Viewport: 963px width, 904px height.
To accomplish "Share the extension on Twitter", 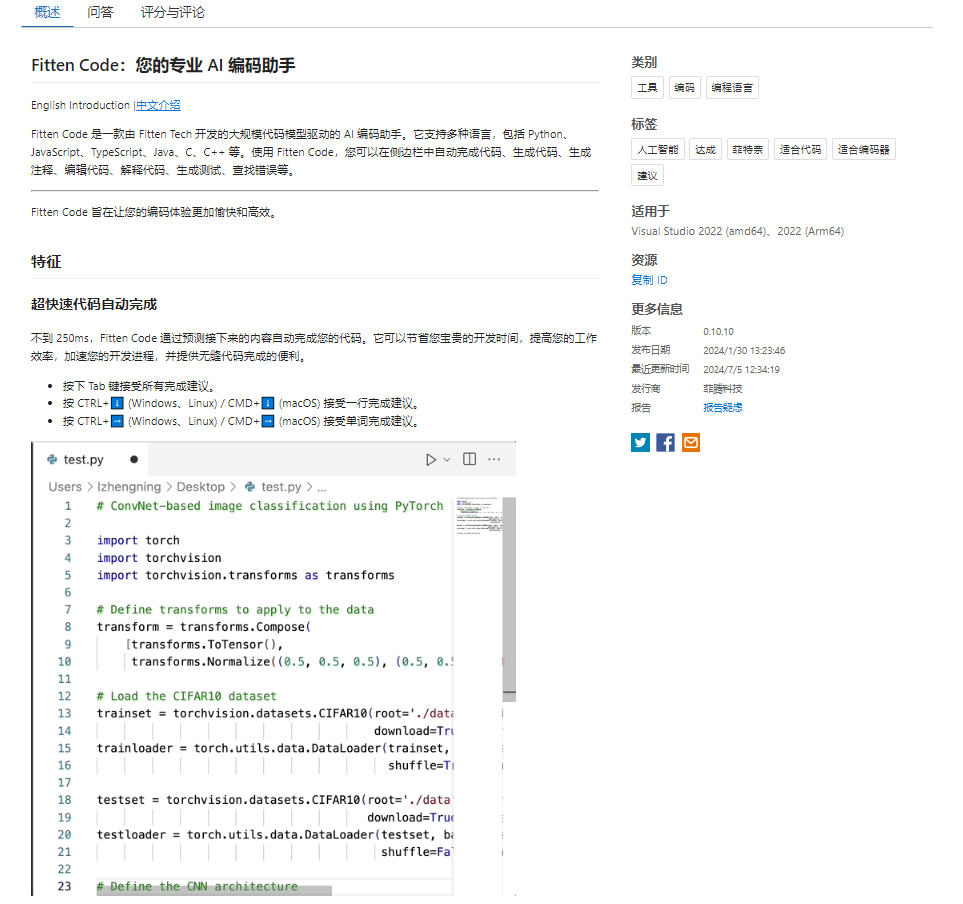I will point(640,442).
